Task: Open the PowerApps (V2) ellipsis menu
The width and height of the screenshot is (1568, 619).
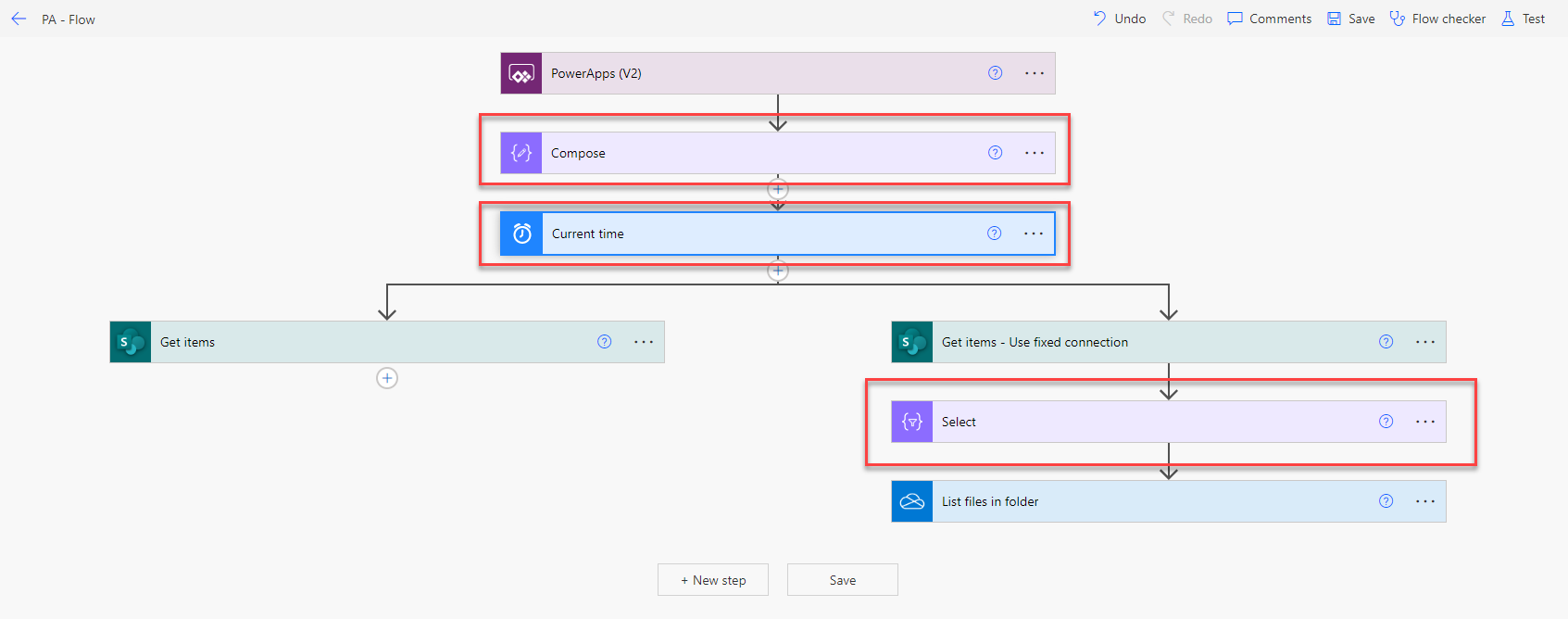Action: click(x=1035, y=73)
